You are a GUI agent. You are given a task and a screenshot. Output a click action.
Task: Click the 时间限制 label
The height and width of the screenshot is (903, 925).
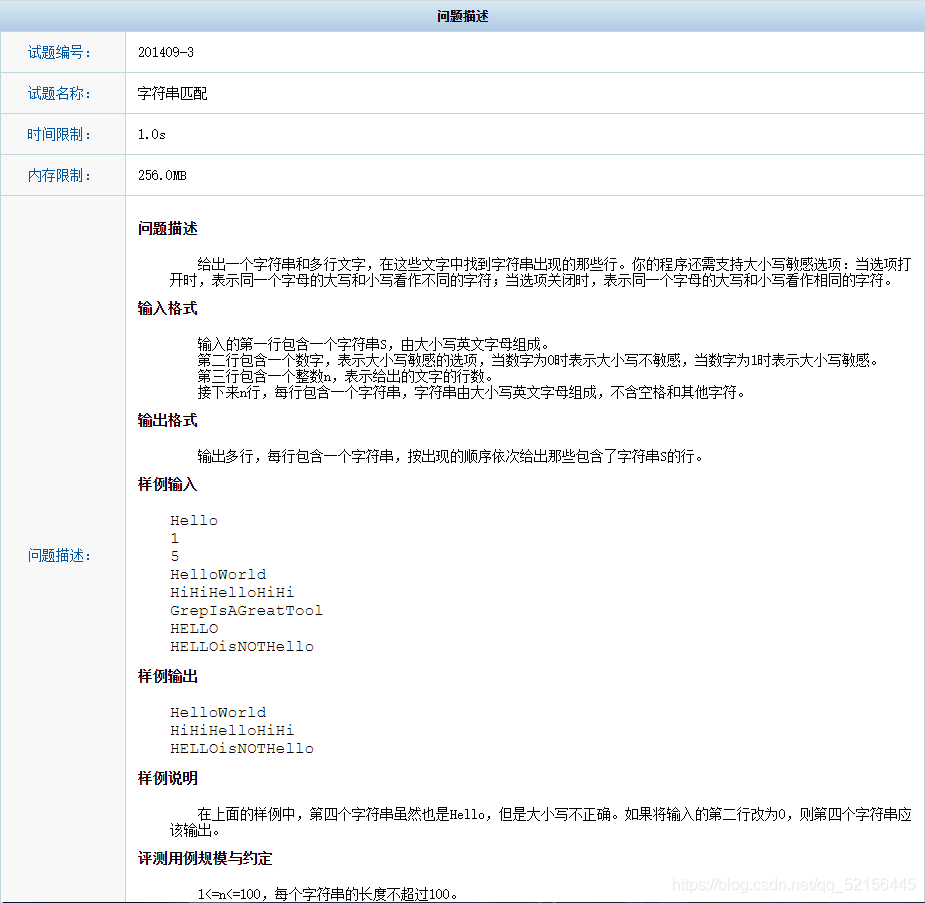click(59, 134)
